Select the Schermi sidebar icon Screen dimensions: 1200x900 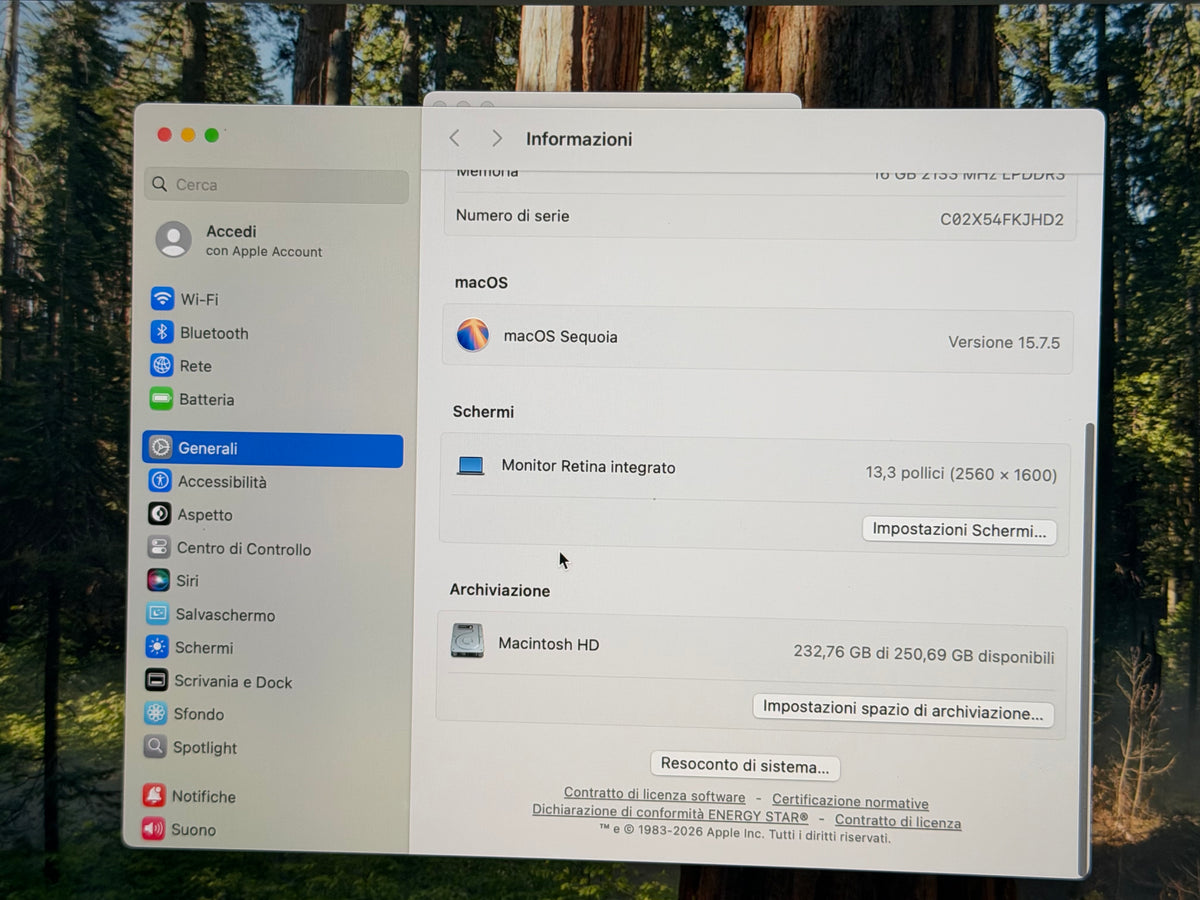(x=157, y=647)
